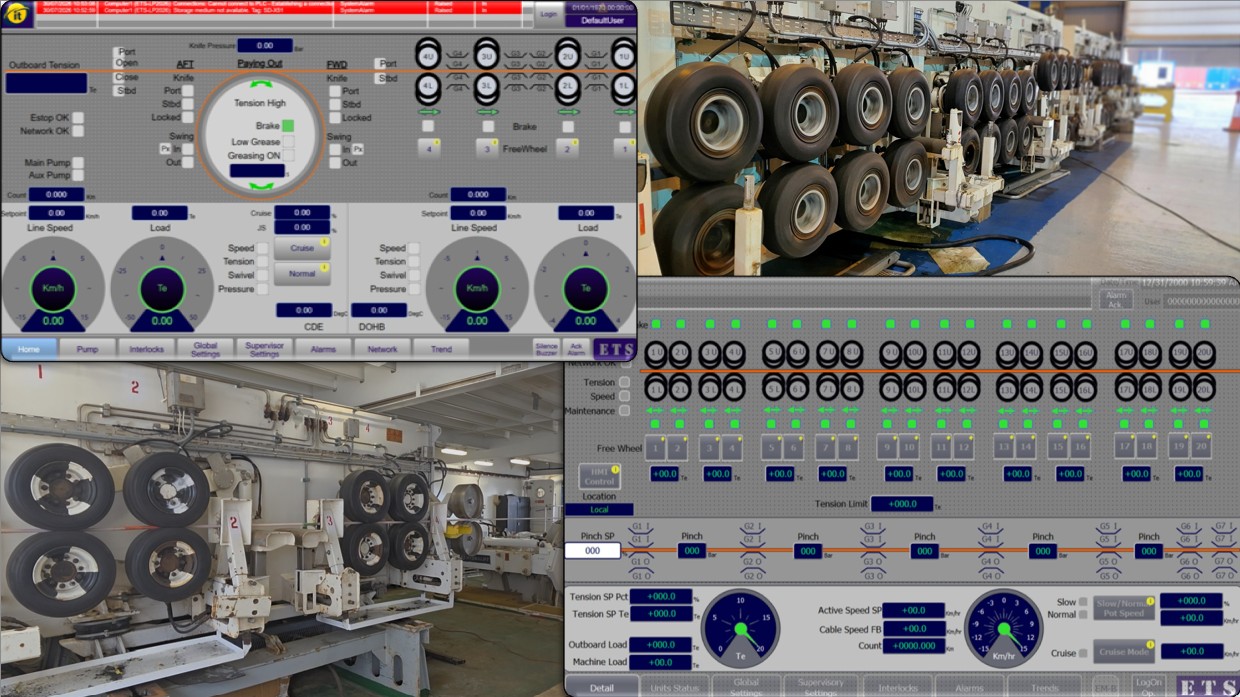Toggle the Aux Pump checkbox
Image resolution: width=1240 pixels, height=697 pixels.
coord(78,176)
